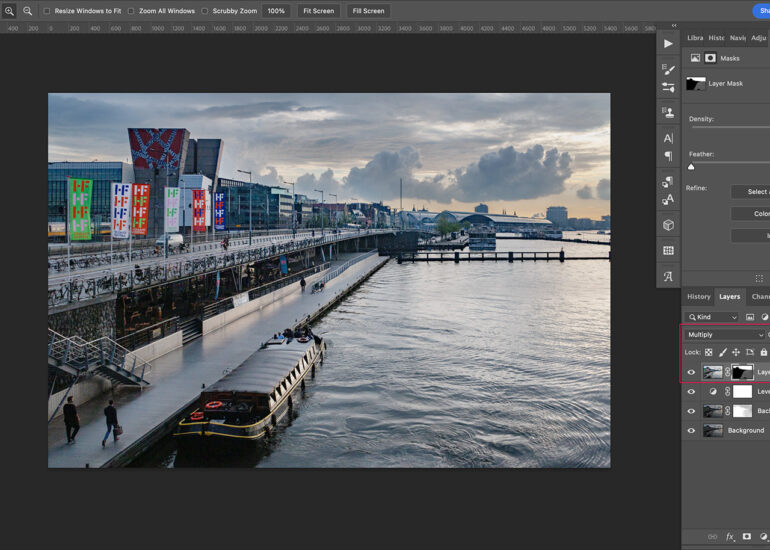This screenshot has width=770, height=550.
Task: Click the top layer mask link icon
Action: tap(727, 372)
